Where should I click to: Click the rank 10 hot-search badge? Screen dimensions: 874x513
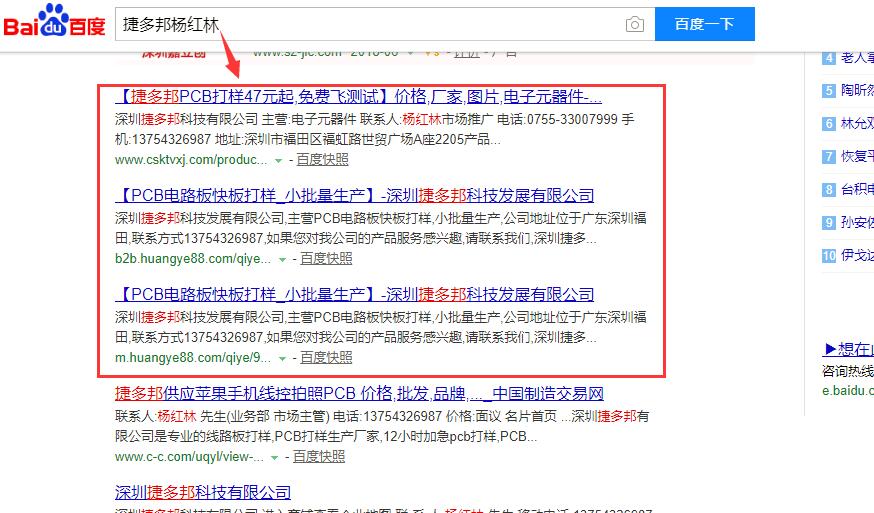click(x=829, y=255)
